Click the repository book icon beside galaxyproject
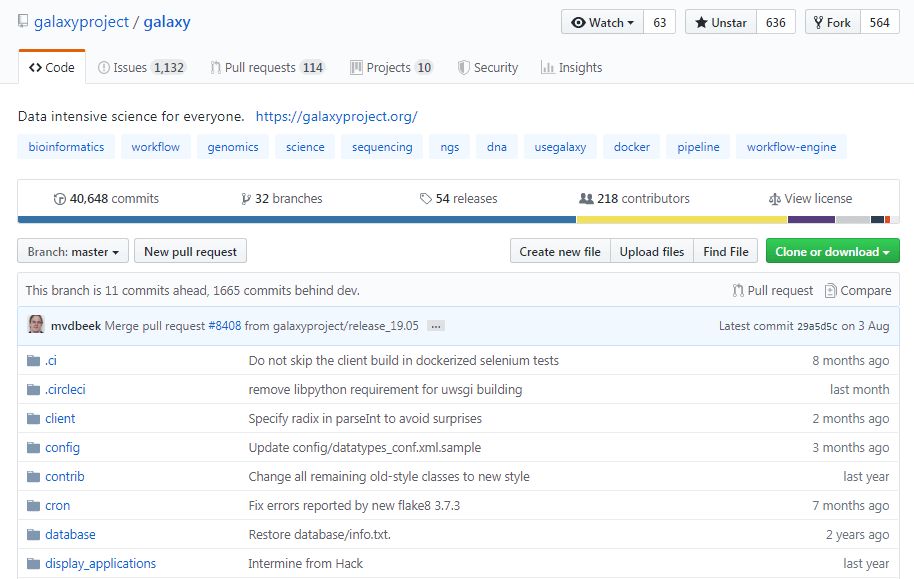Image resolution: width=914 pixels, height=579 pixels. [23, 22]
